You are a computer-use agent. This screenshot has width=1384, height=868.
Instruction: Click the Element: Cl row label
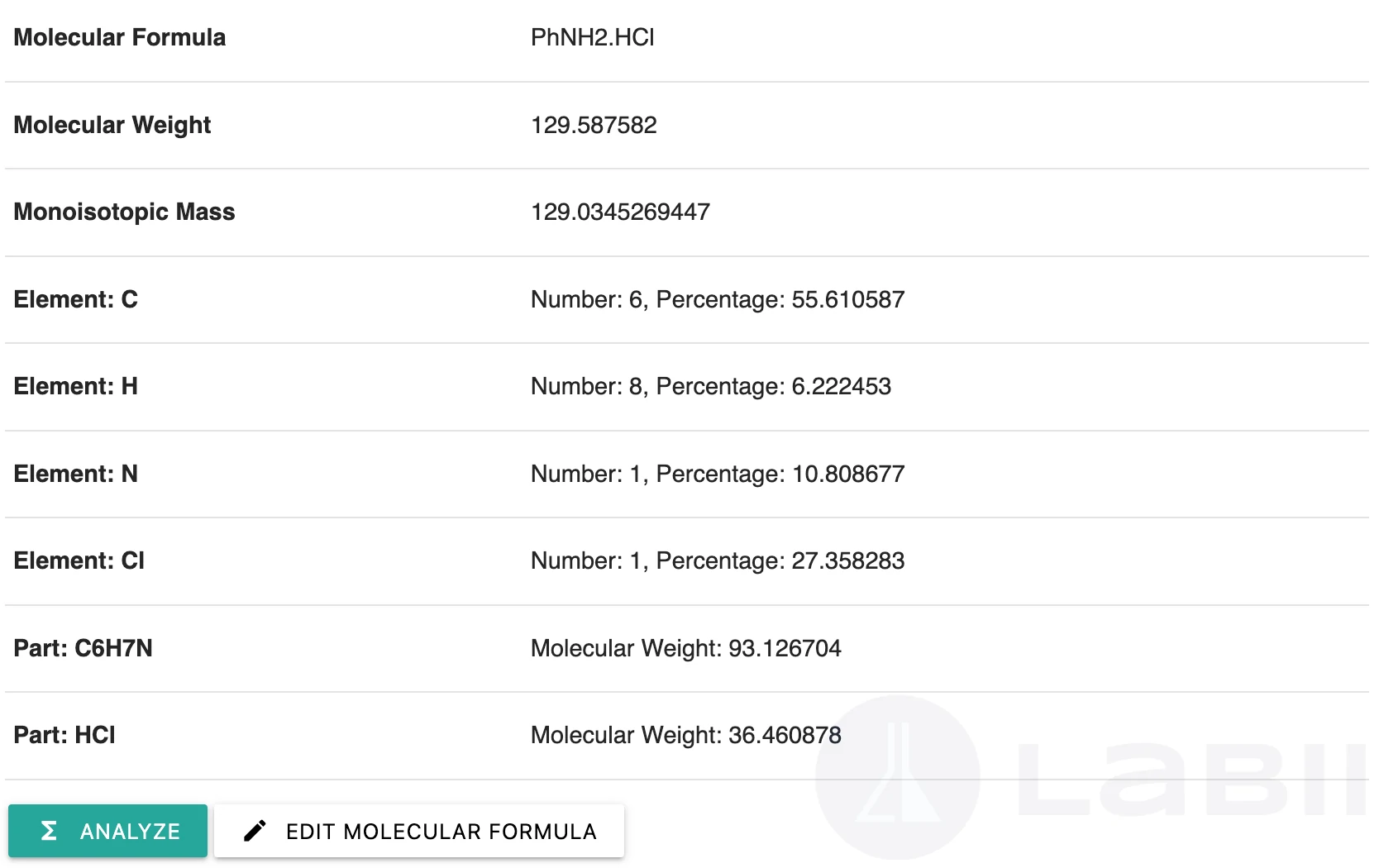[79, 560]
